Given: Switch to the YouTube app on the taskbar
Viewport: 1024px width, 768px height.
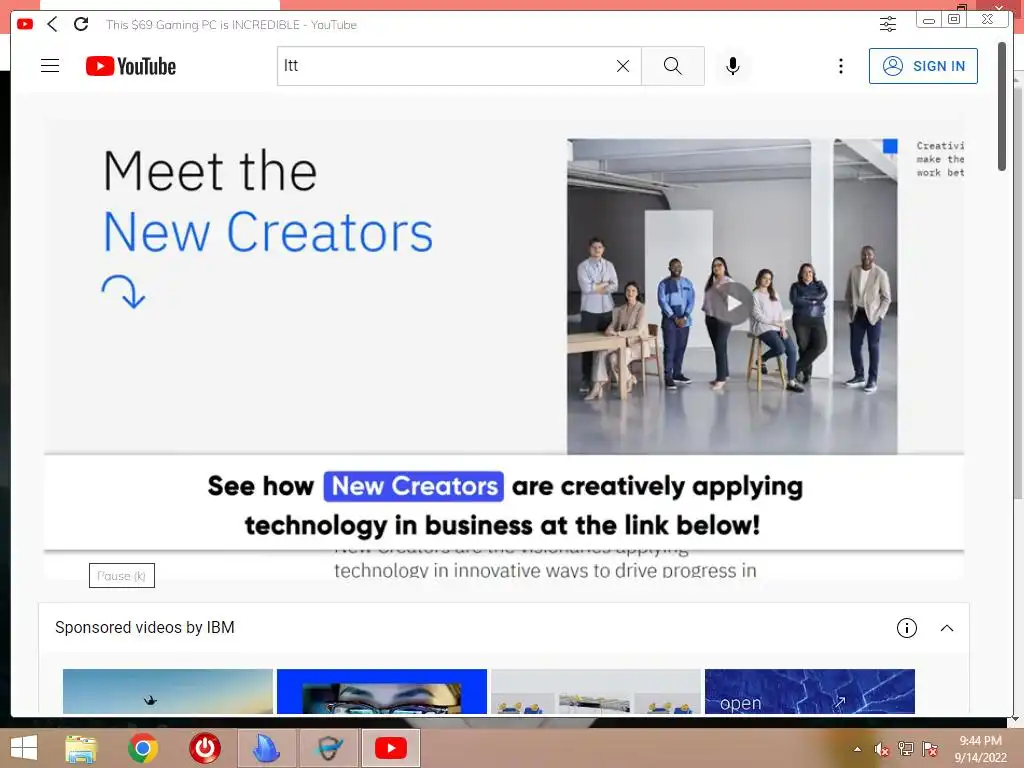Looking at the screenshot, I should pos(391,748).
